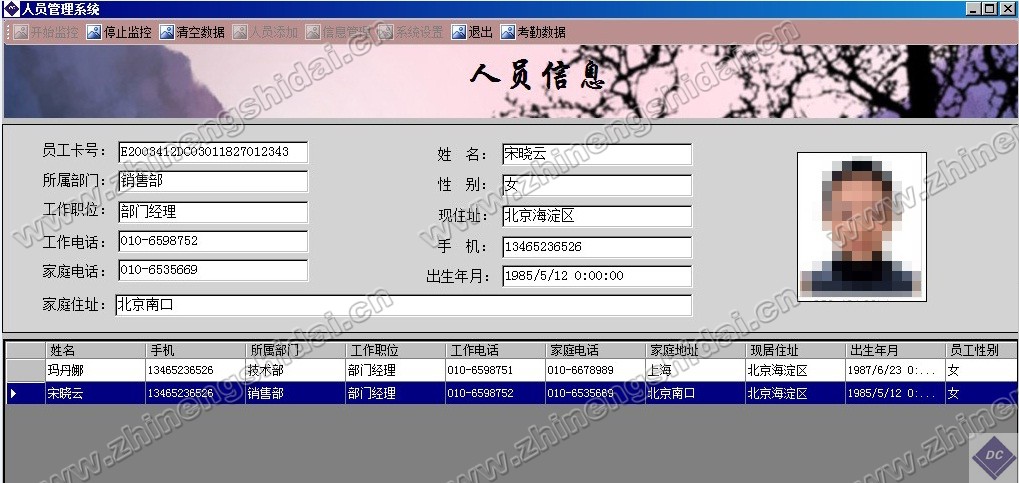Click the 所属部门 column header
This screenshot has height=483, width=1019.
(x=295, y=350)
